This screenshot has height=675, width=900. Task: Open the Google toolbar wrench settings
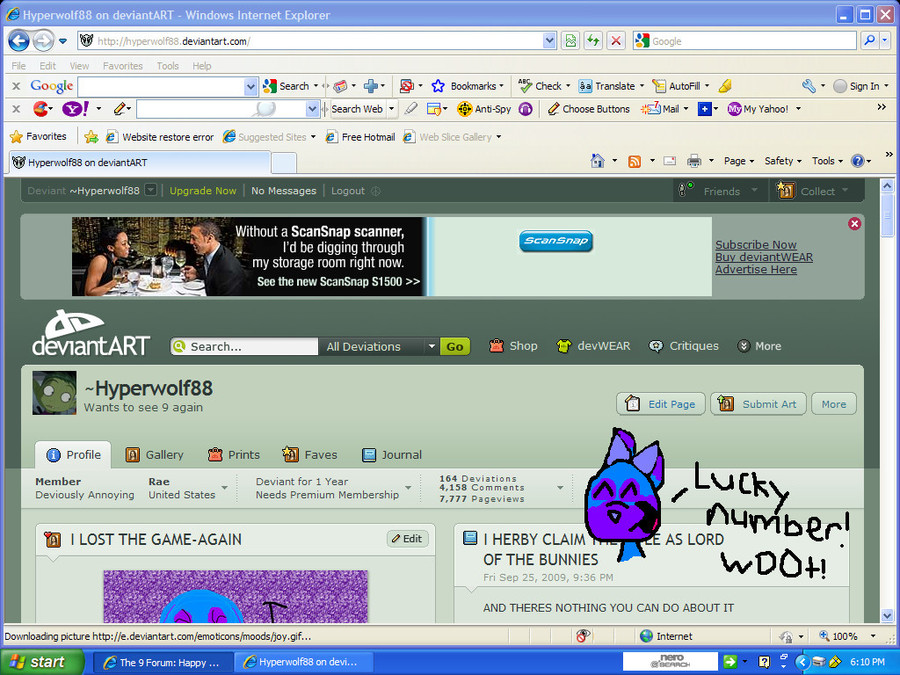click(x=809, y=86)
